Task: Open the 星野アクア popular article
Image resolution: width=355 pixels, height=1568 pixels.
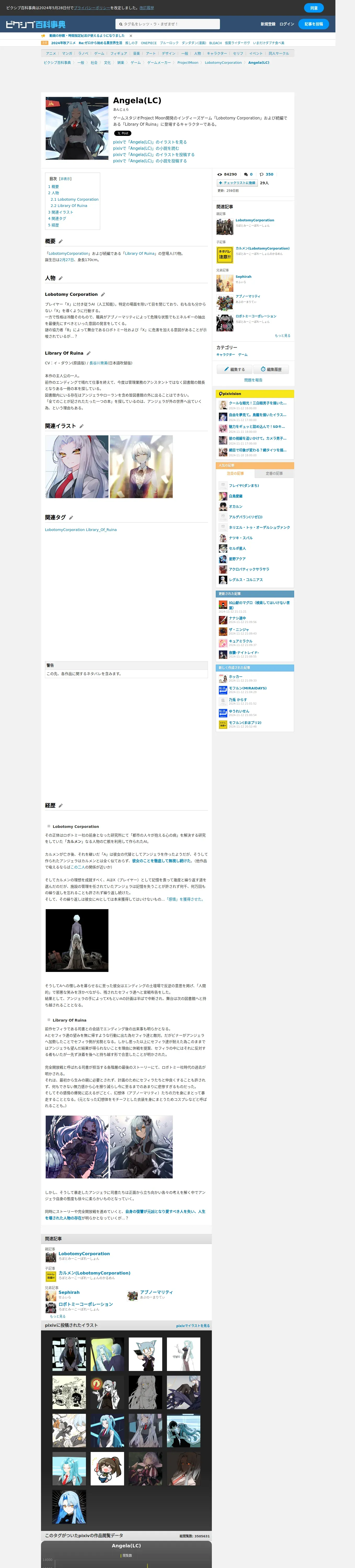Action: (x=237, y=559)
